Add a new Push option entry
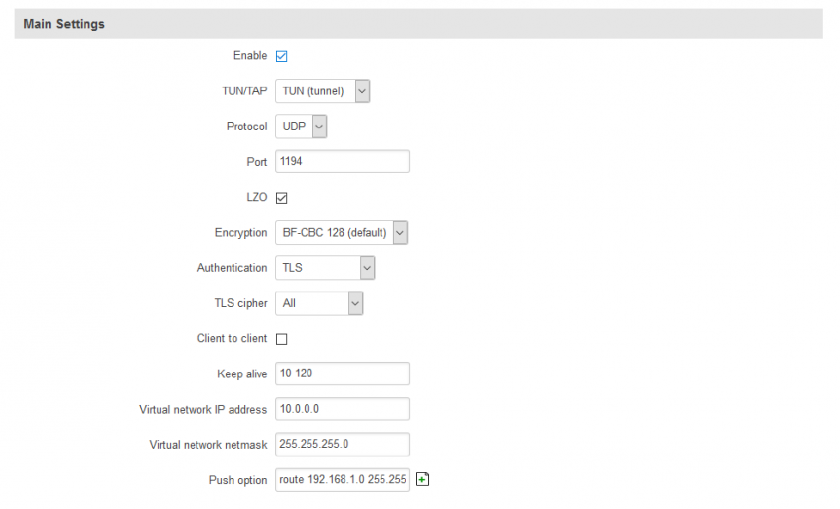This screenshot has height=509, width=840. (x=422, y=479)
